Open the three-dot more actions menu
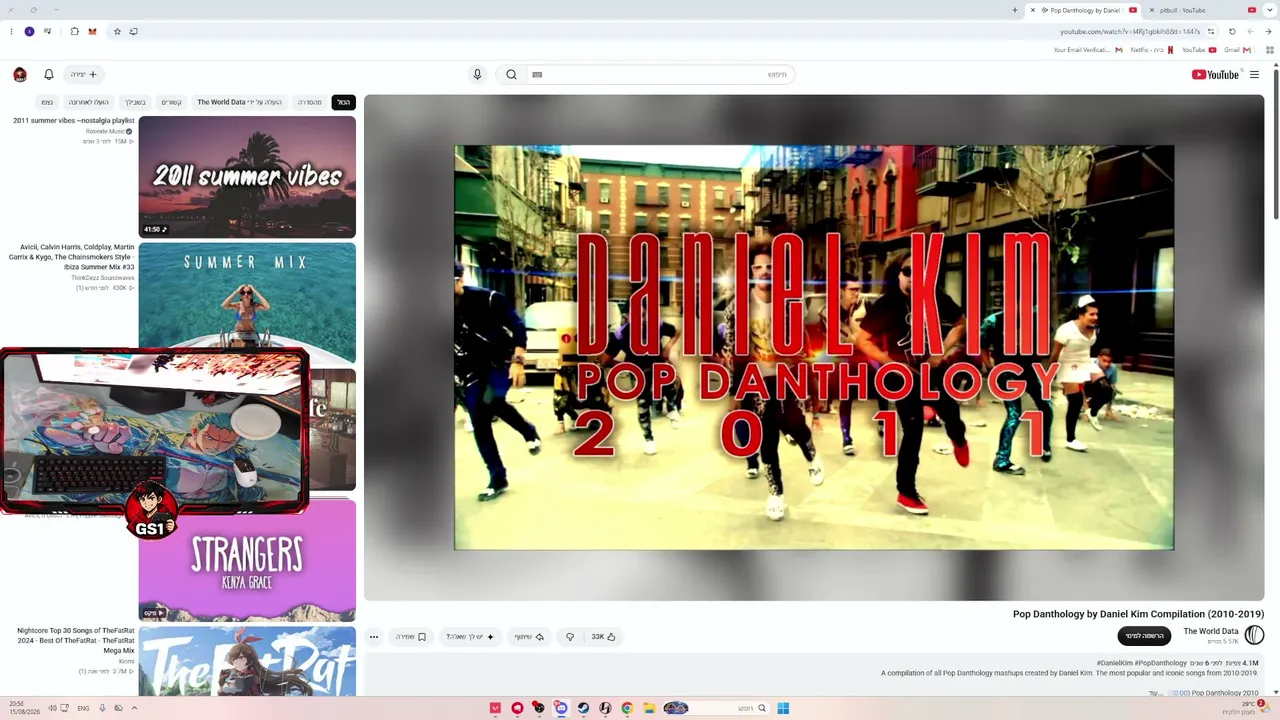The width and height of the screenshot is (1280, 720). 374,637
